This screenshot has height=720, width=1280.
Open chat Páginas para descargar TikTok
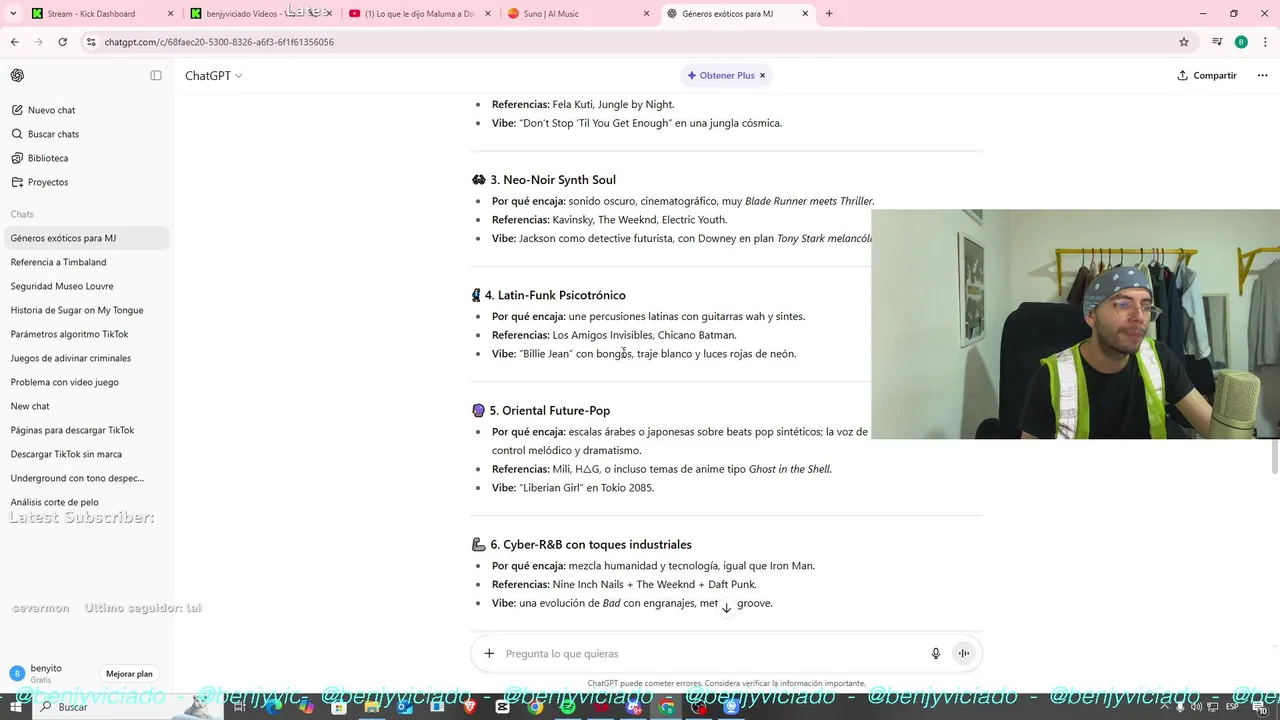tap(85, 430)
